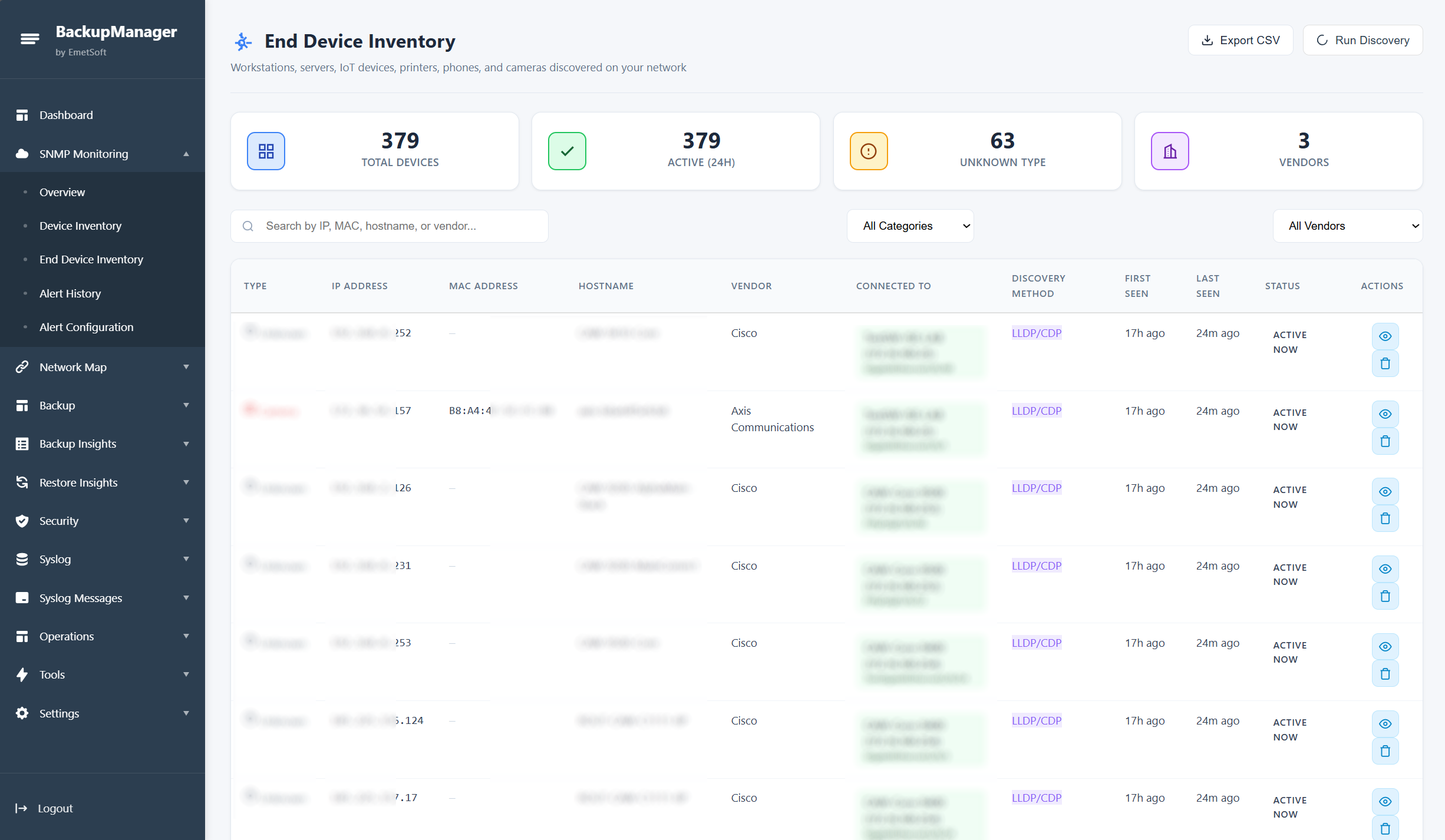Expand Syslog Messages section
Image resolution: width=1445 pixels, height=840 pixels.
[103, 598]
